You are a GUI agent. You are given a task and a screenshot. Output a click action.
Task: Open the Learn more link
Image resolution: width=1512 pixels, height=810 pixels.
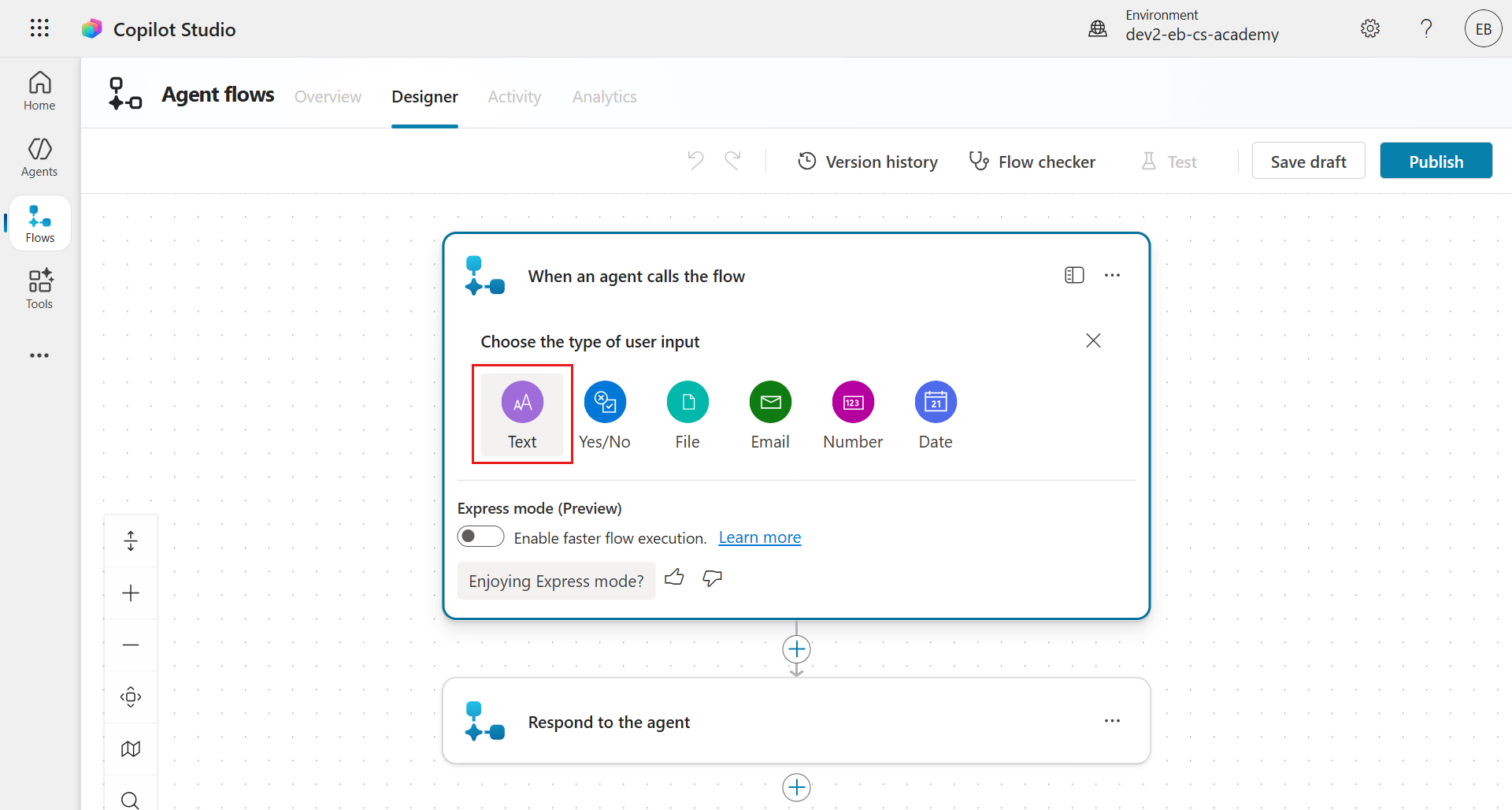pos(759,537)
